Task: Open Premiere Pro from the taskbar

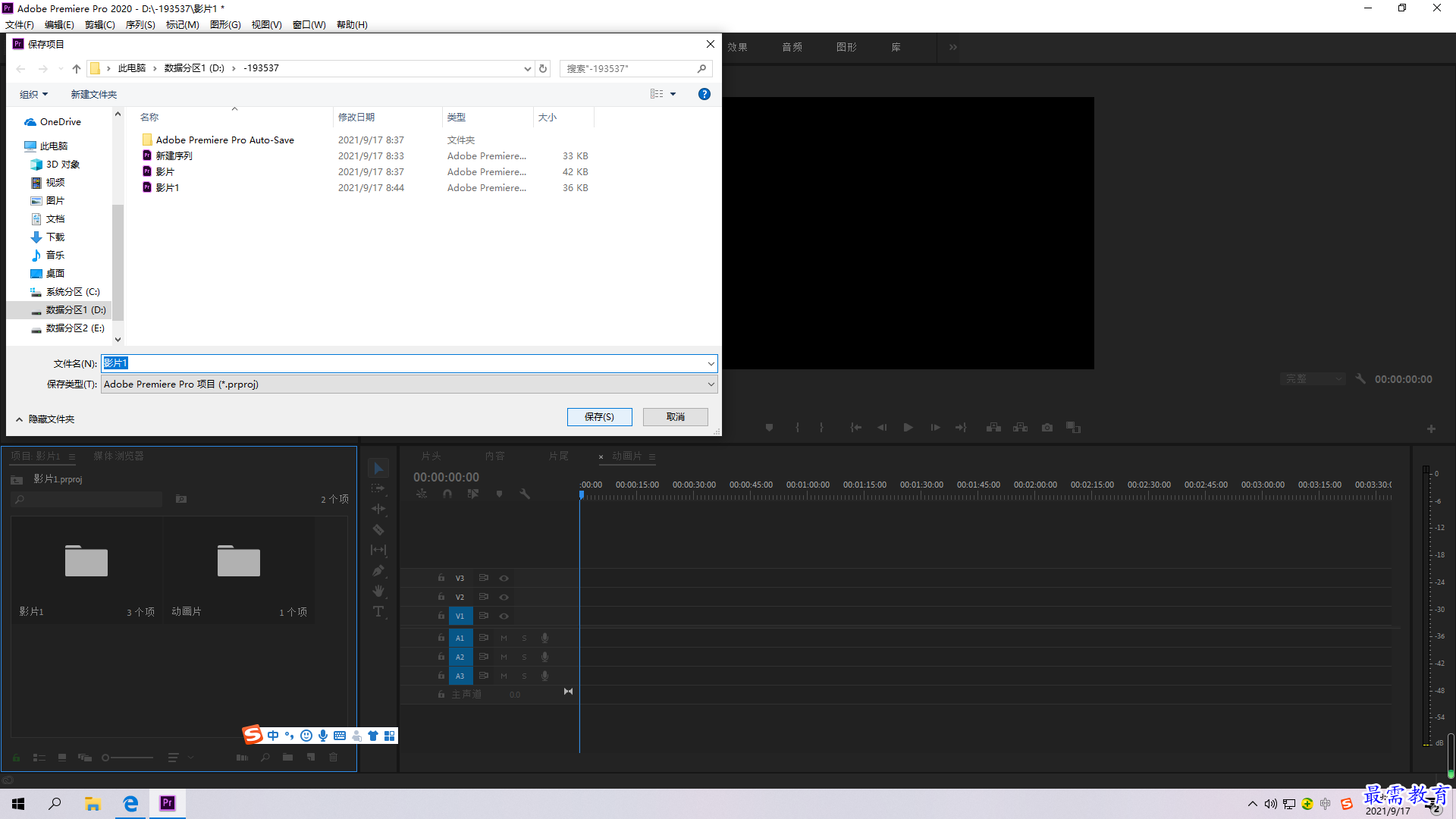Action: (167, 803)
